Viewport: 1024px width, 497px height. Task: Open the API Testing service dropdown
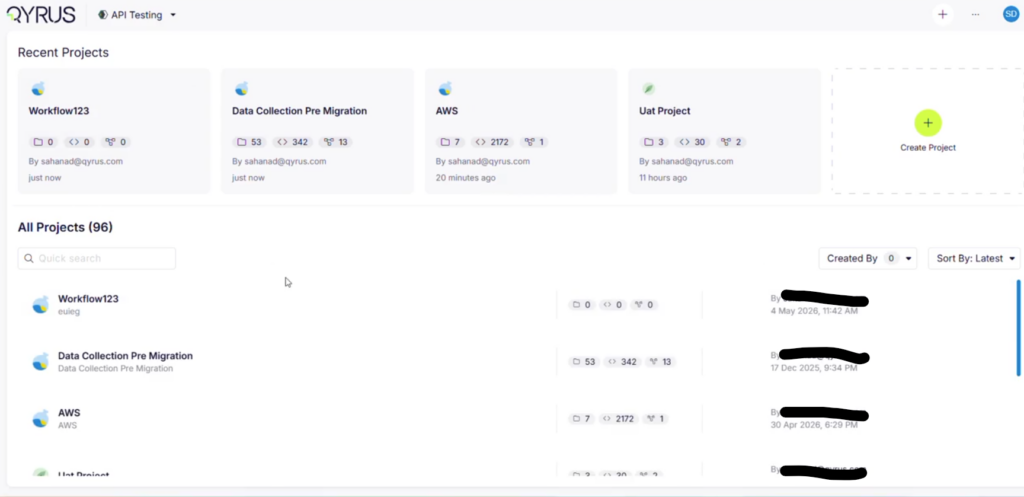(137, 15)
